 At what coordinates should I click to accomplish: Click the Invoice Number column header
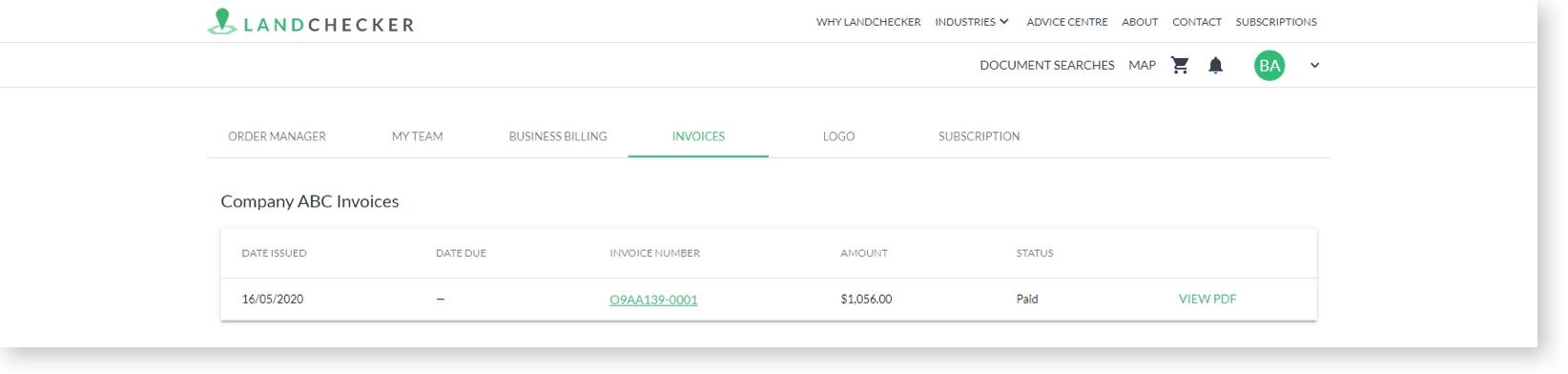pyautogui.click(x=654, y=253)
